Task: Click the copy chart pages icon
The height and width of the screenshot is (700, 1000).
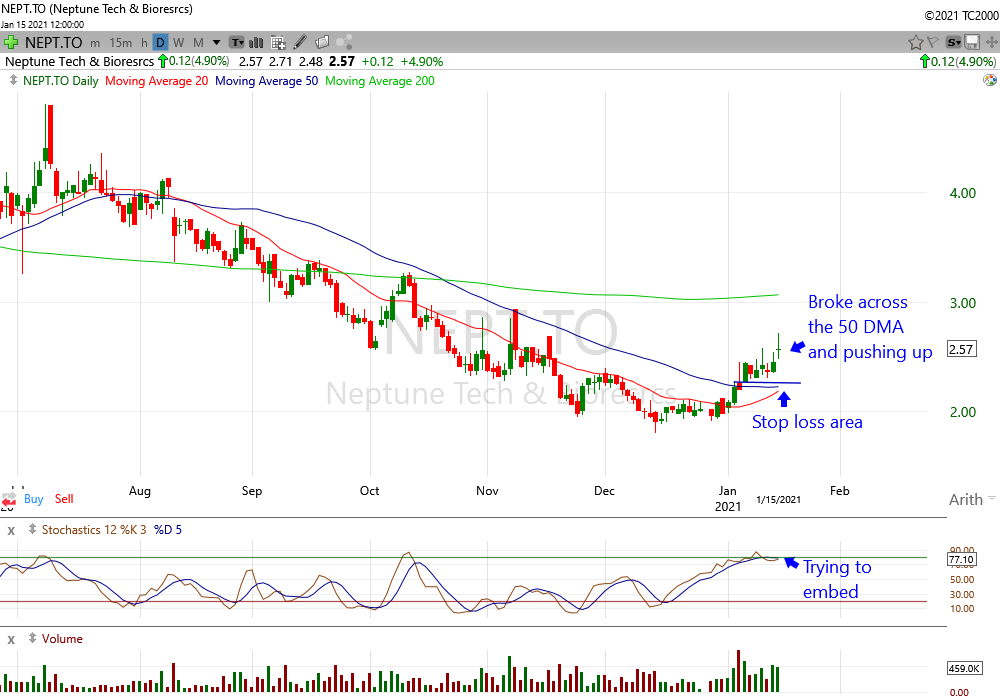Action: [x=322, y=43]
